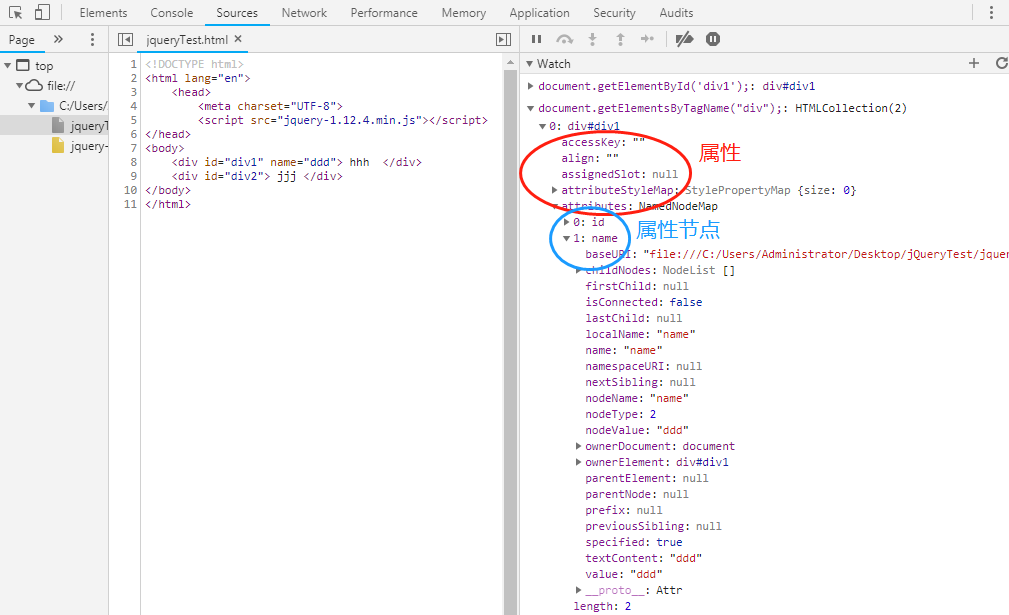Screen dimensions: 1009x615
Task: Select the Sources tab
Action: click(237, 13)
